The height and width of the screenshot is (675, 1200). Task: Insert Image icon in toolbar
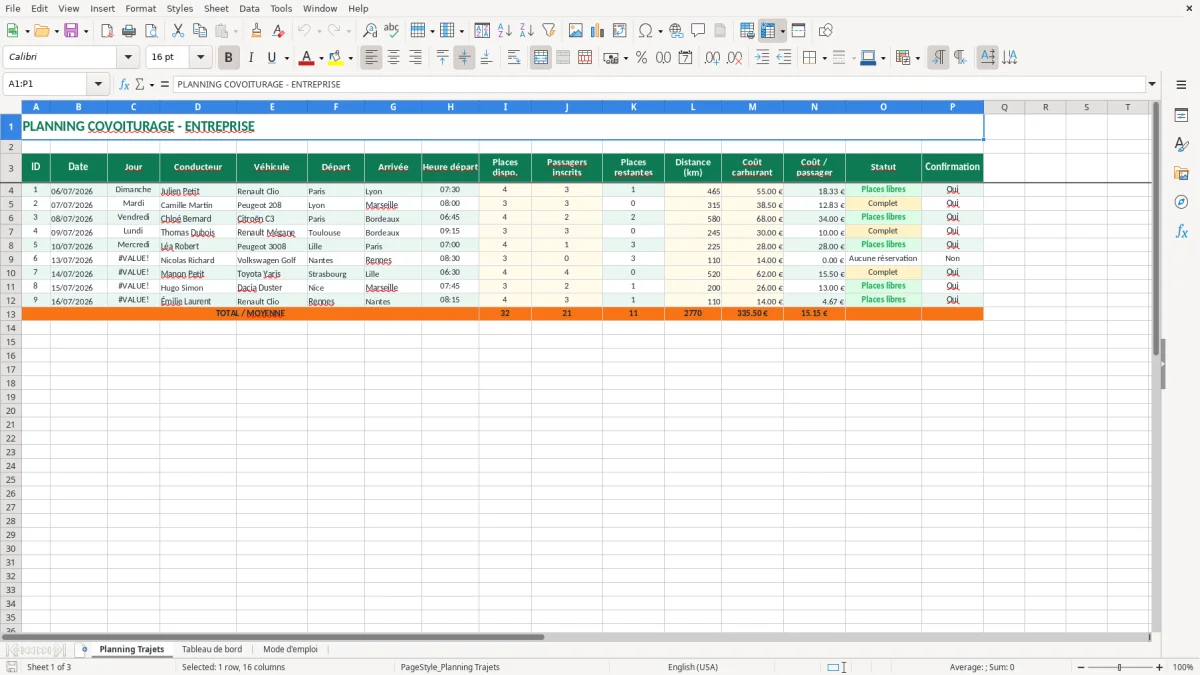(575, 31)
